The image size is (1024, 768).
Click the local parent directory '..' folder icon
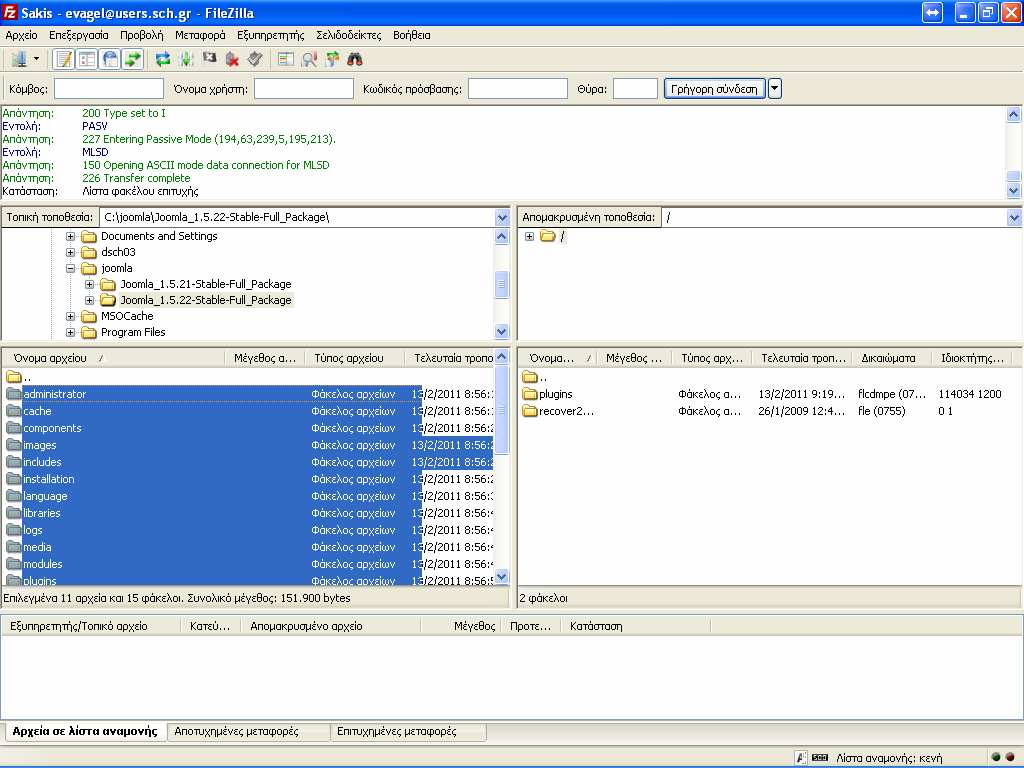pos(14,377)
